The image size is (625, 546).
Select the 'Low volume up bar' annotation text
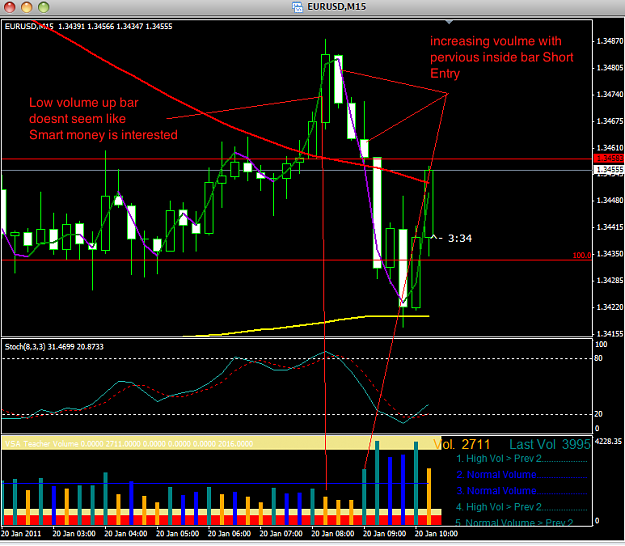tap(103, 119)
